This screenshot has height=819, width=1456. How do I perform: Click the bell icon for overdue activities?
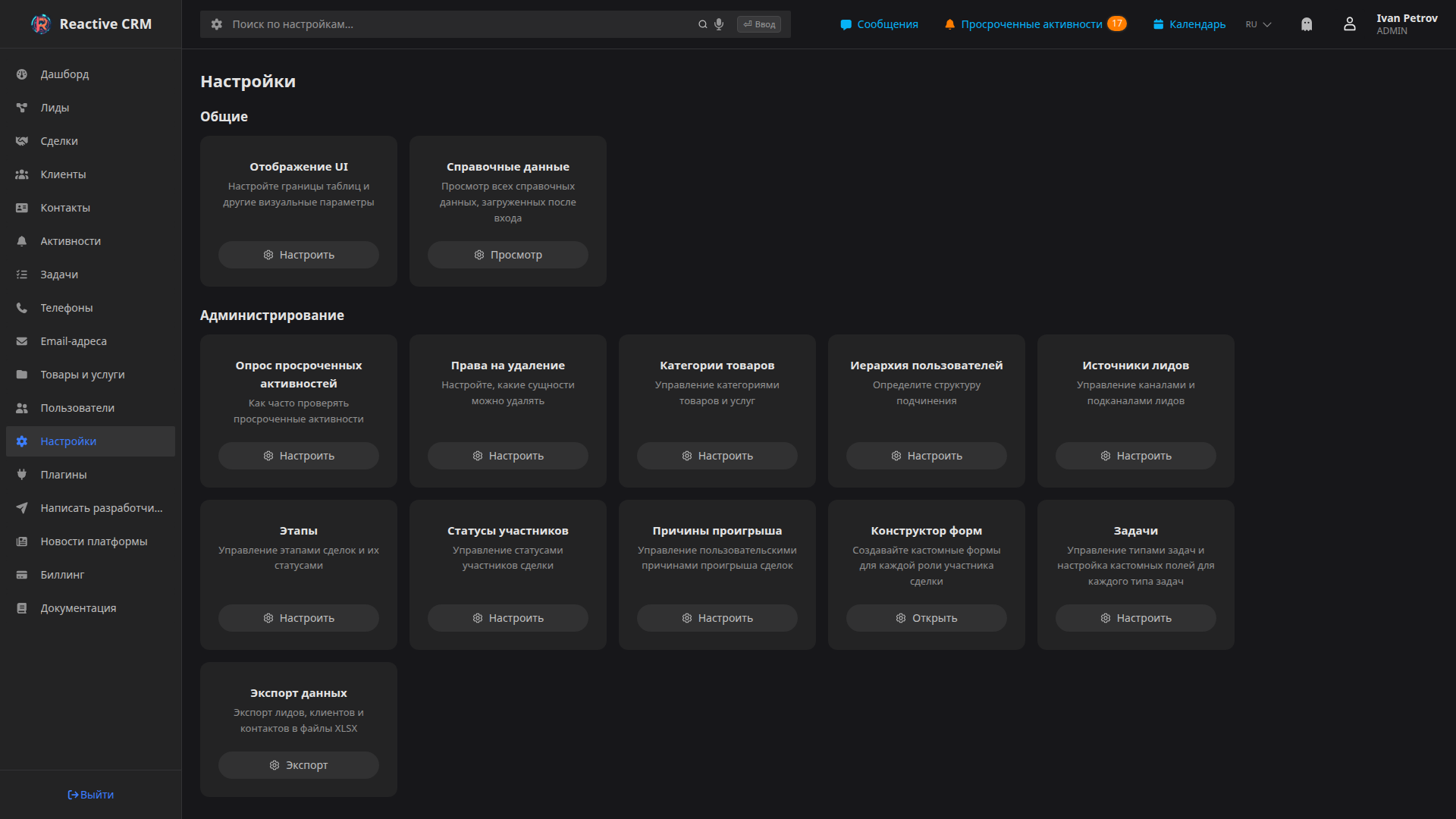[949, 24]
